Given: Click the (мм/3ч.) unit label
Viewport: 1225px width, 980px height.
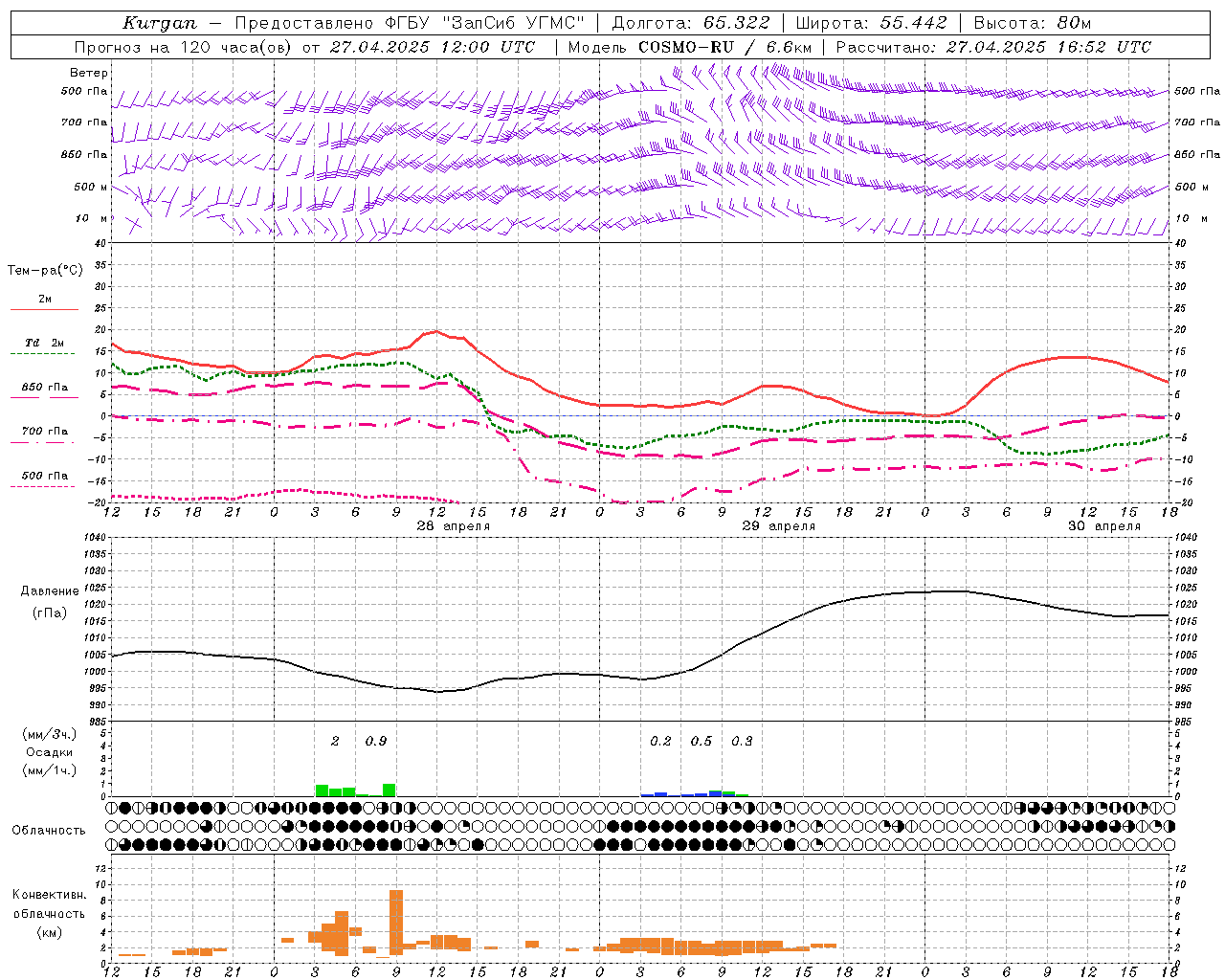Looking at the screenshot, I should coord(50,734).
